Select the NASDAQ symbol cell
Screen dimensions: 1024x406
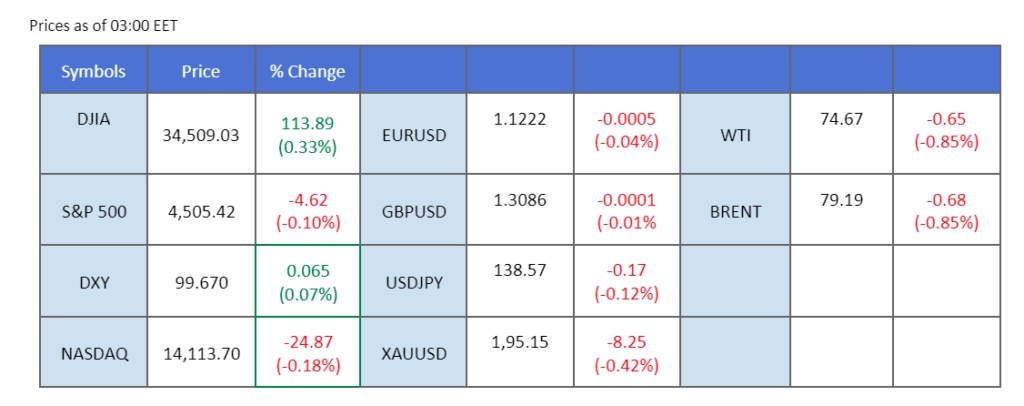(x=93, y=353)
